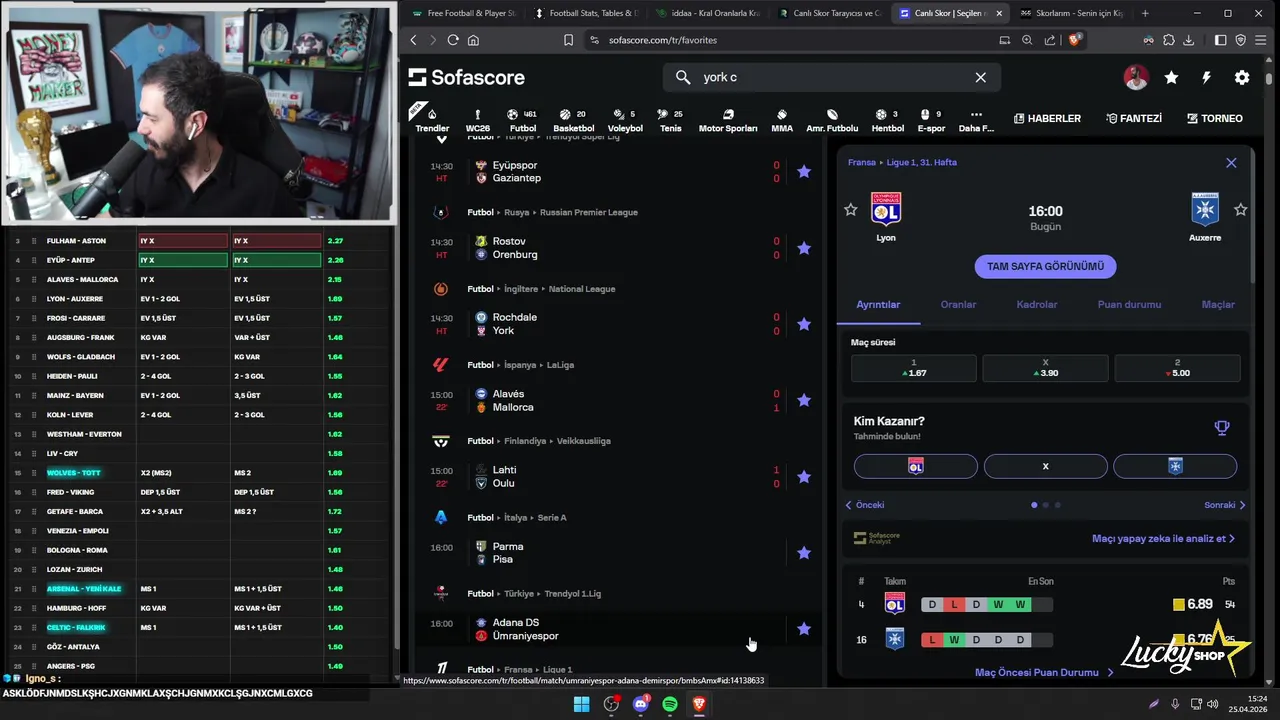Click the browser home button
This screenshot has width=1280, height=720.
click(x=473, y=40)
